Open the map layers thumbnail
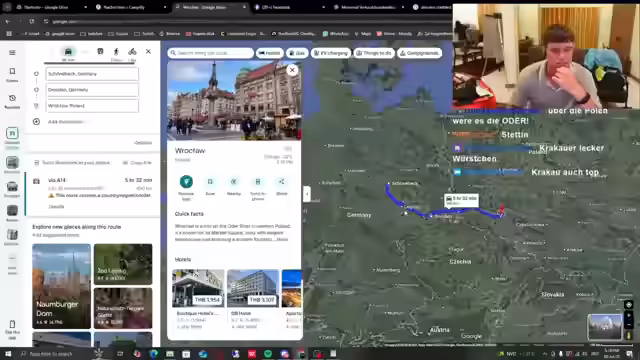 [605, 327]
